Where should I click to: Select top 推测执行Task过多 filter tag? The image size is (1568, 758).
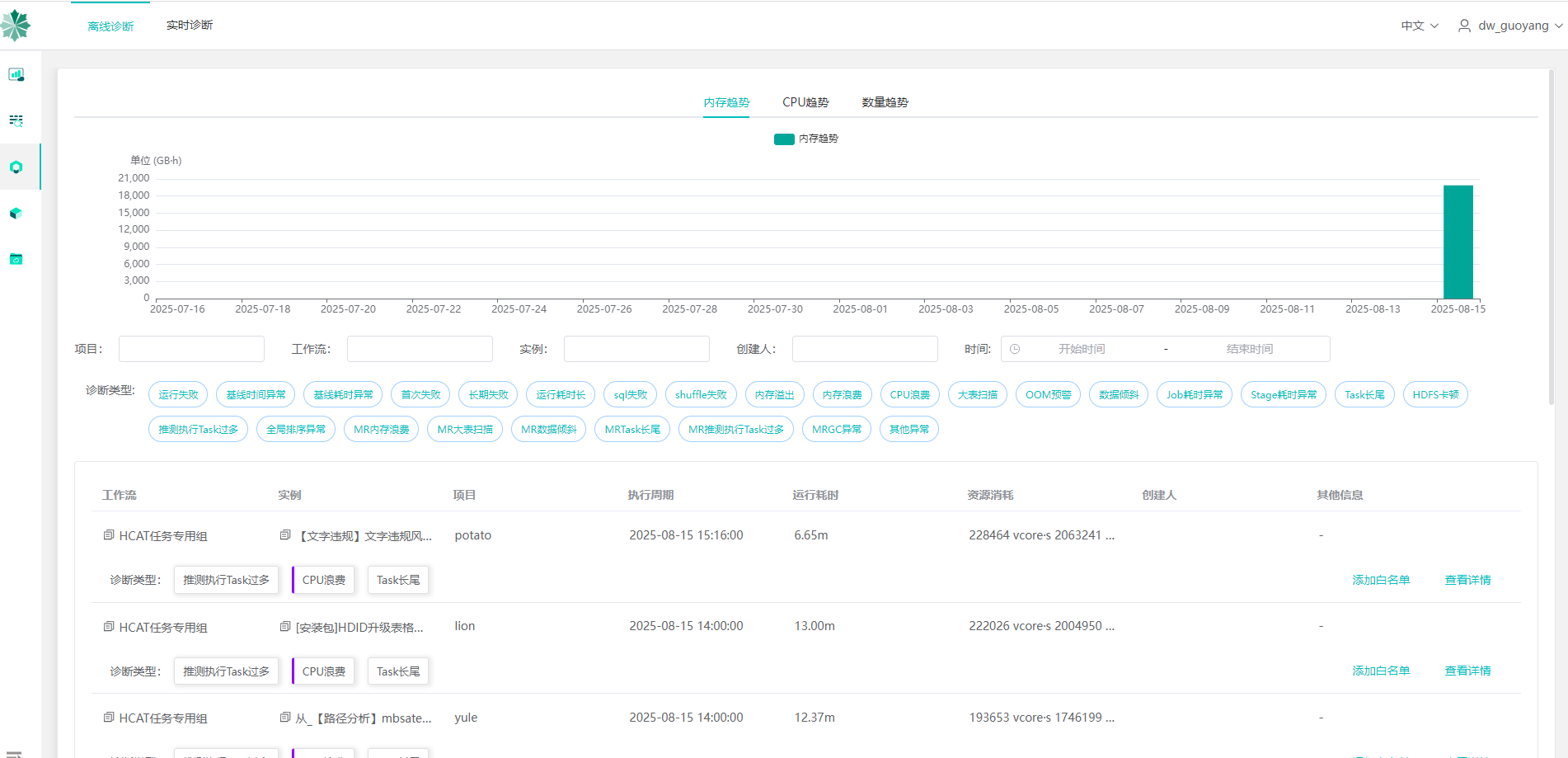198,429
